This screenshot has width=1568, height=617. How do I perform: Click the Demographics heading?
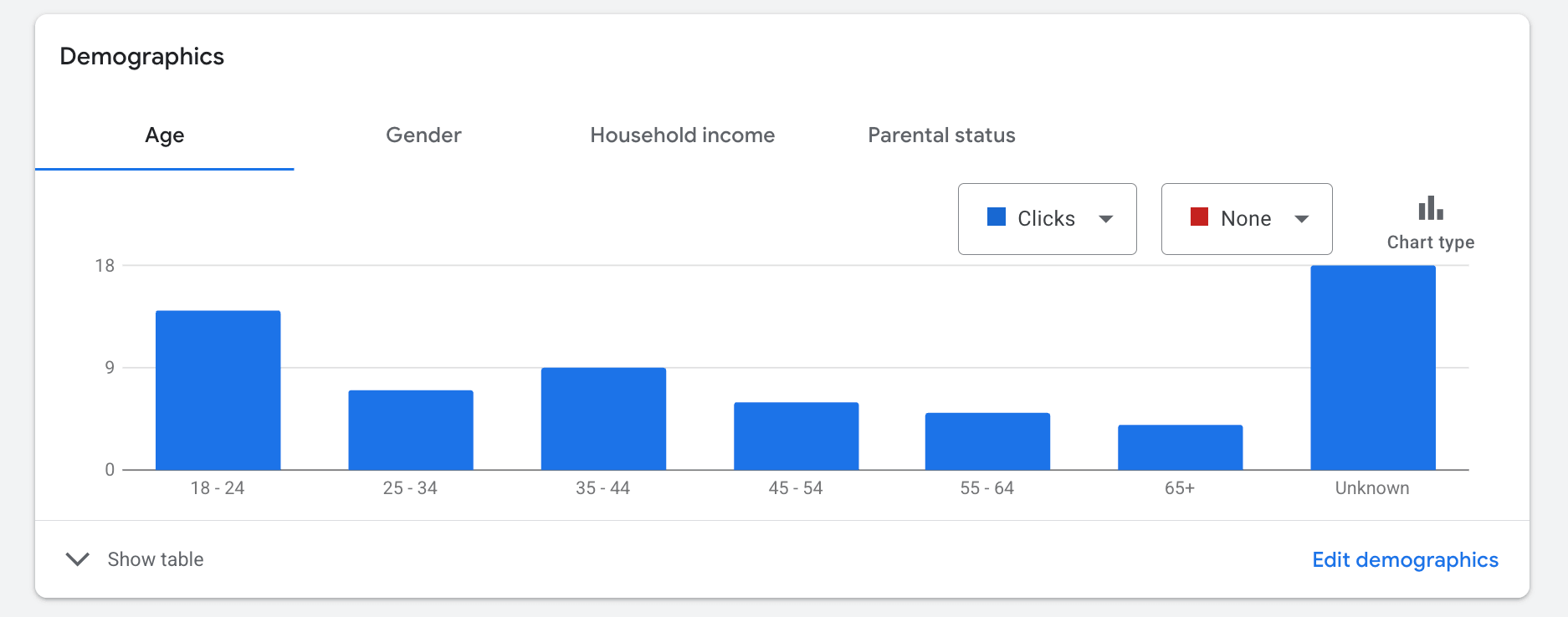(141, 56)
